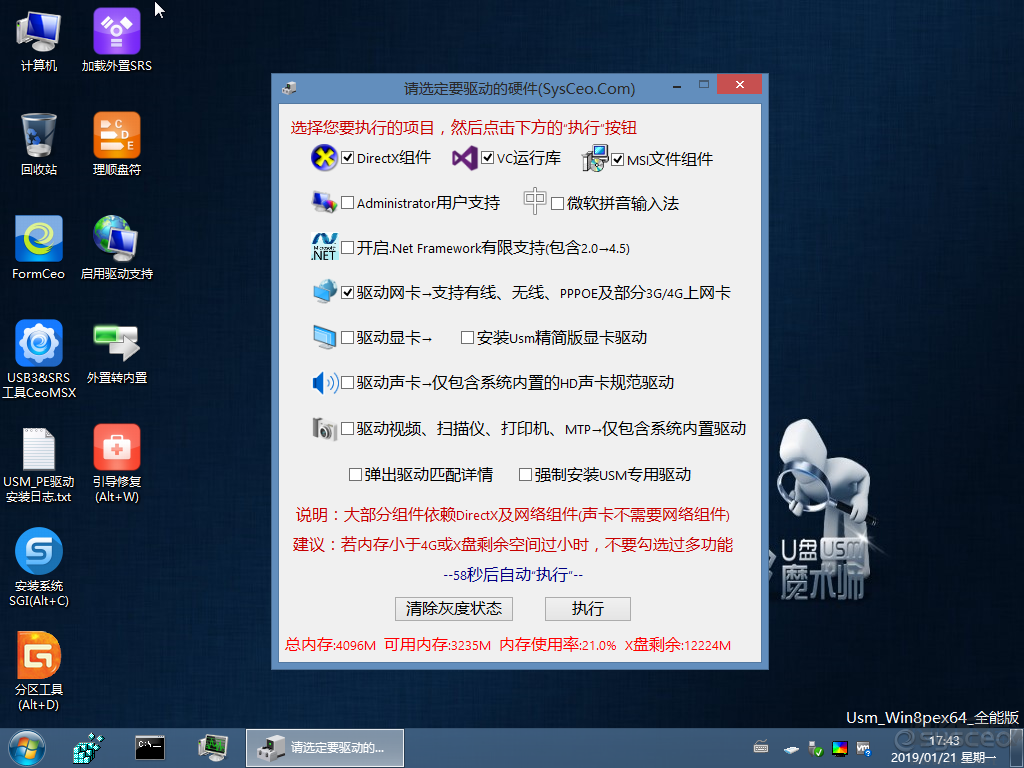Image resolution: width=1024 pixels, height=768 pixels.
Task: Click the 清除灰度状态 button
Action: tap(454, 609)
